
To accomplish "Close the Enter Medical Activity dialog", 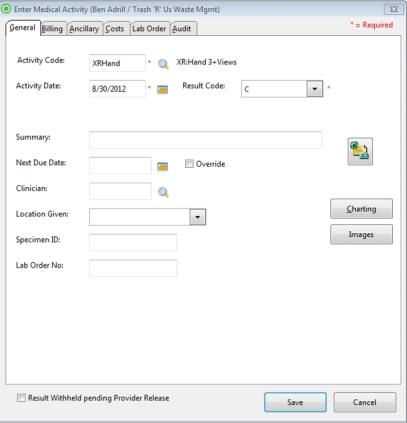I will (x=393, y=9).
